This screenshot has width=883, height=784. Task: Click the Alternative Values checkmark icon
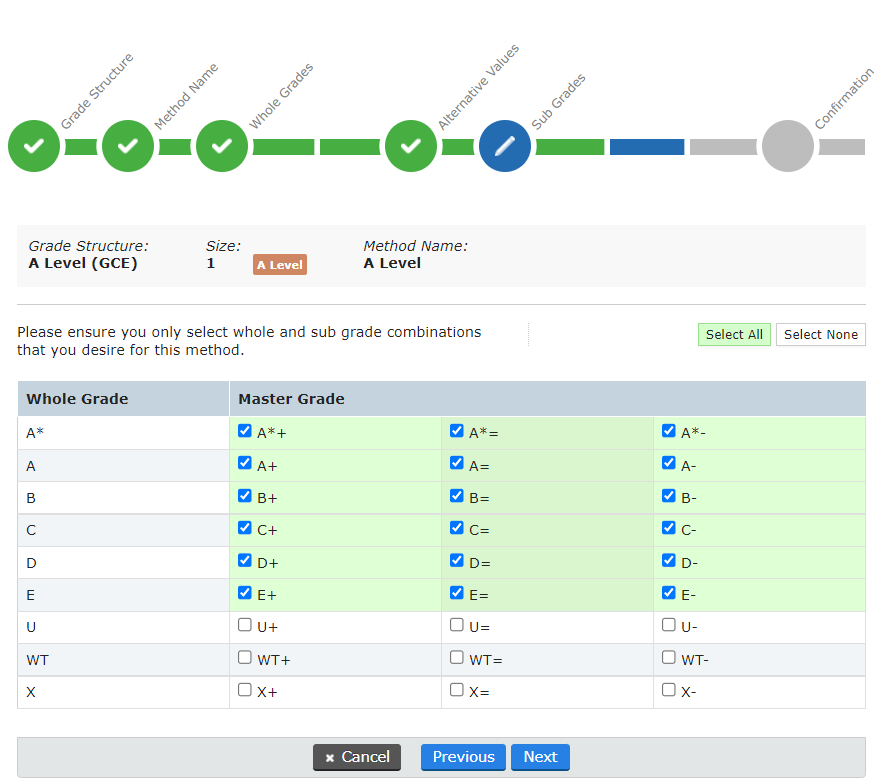coord(410,146)
